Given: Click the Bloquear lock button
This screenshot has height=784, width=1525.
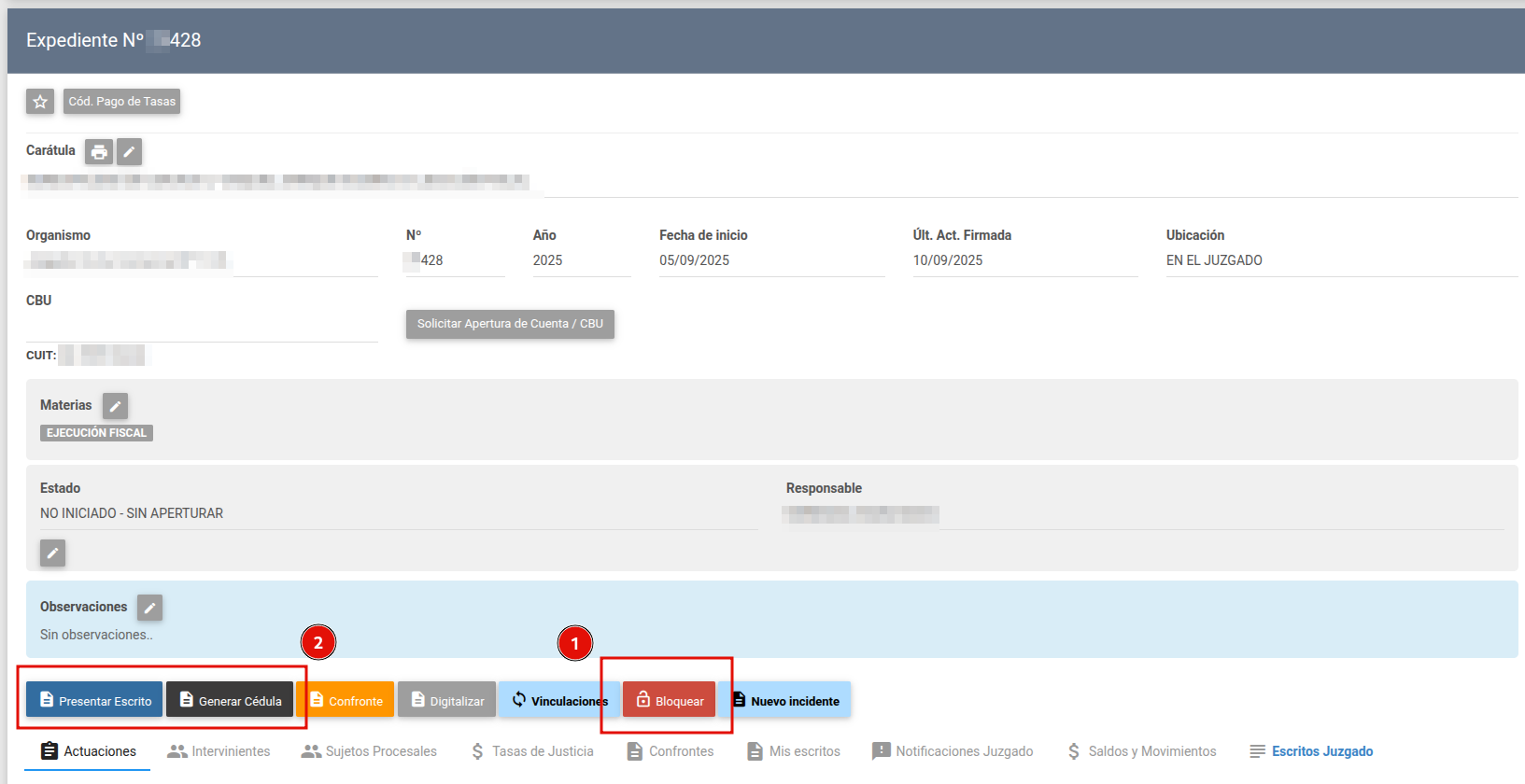Looking at the screenshot, I should click(x=670, y=700).
